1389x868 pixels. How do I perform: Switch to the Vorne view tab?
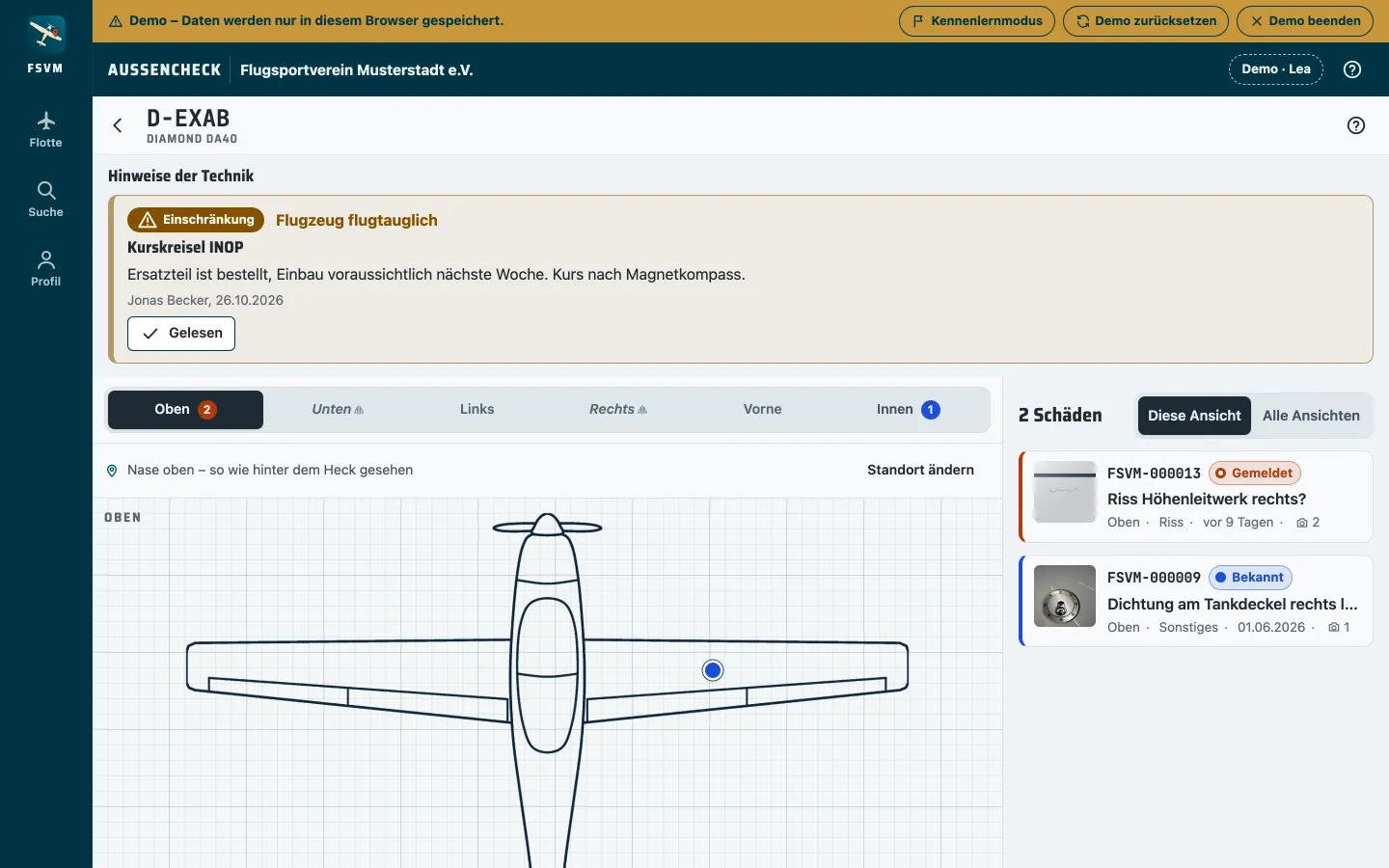[x=762, y=410]
